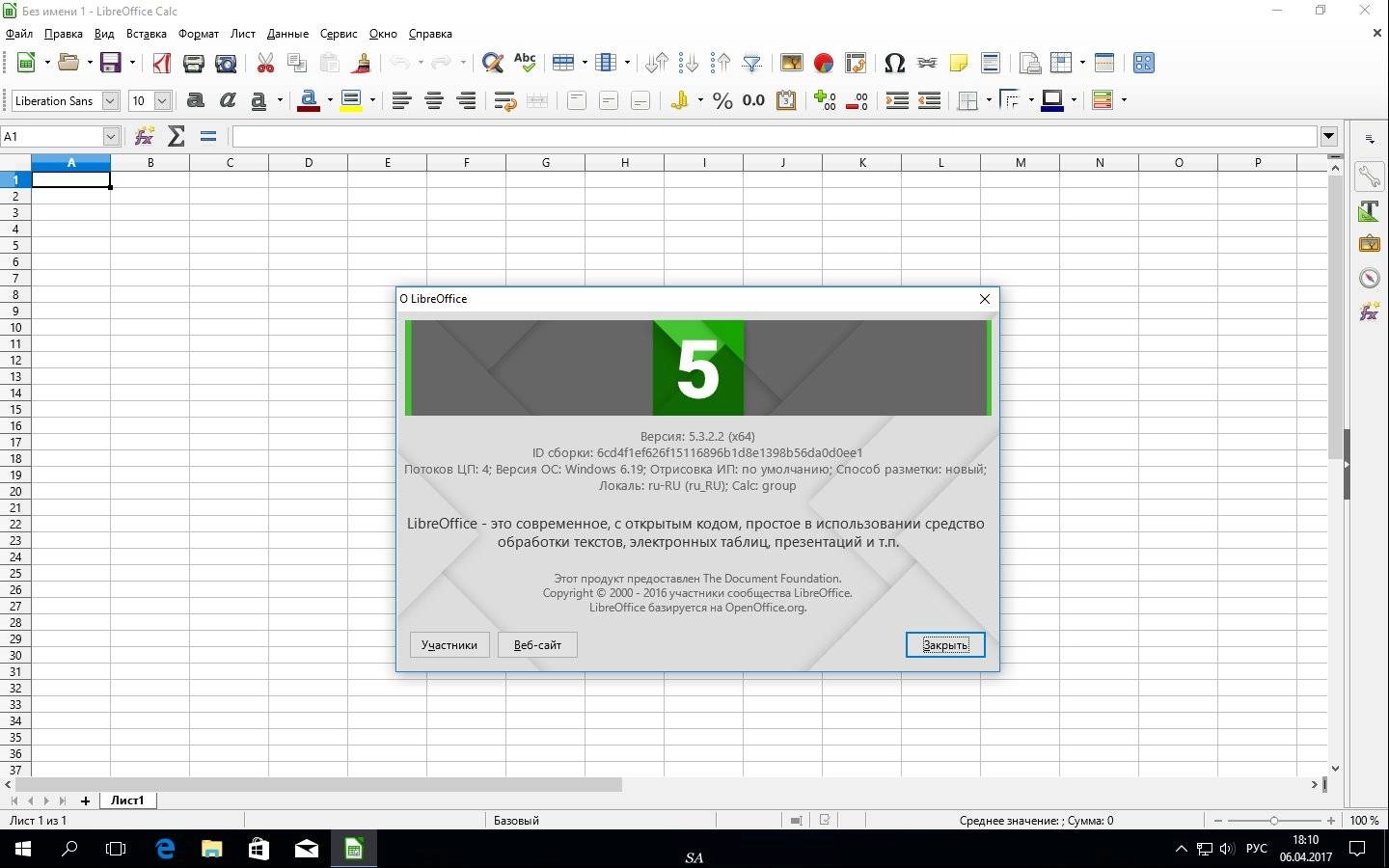Open the Вставка menu
The image size is (1389, 868).
click(x=147, y=34)
